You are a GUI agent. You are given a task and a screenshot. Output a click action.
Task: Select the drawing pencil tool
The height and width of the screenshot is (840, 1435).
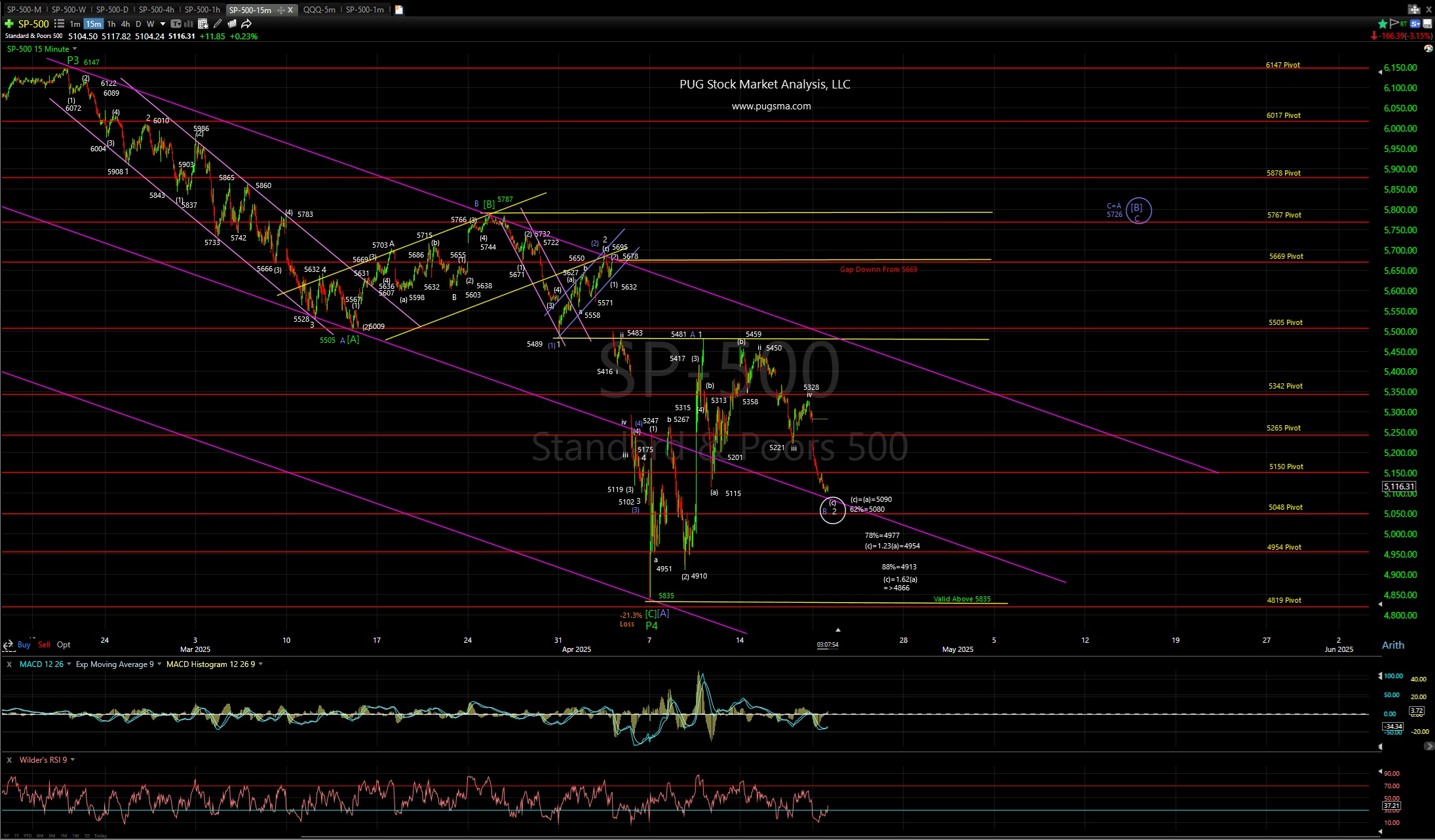click(218, 24)
